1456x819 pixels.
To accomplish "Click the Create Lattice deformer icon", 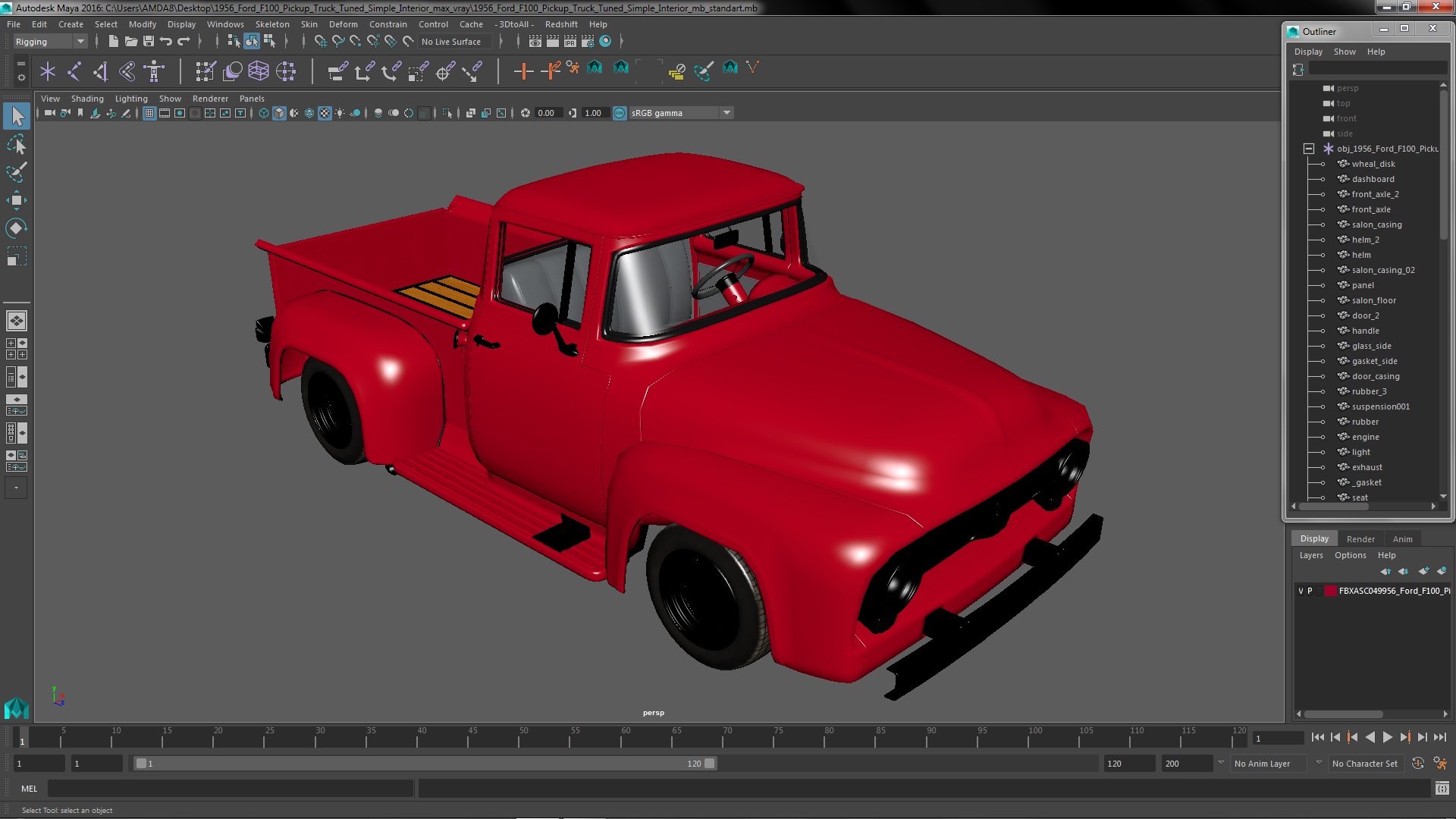I will pos(259,71).
